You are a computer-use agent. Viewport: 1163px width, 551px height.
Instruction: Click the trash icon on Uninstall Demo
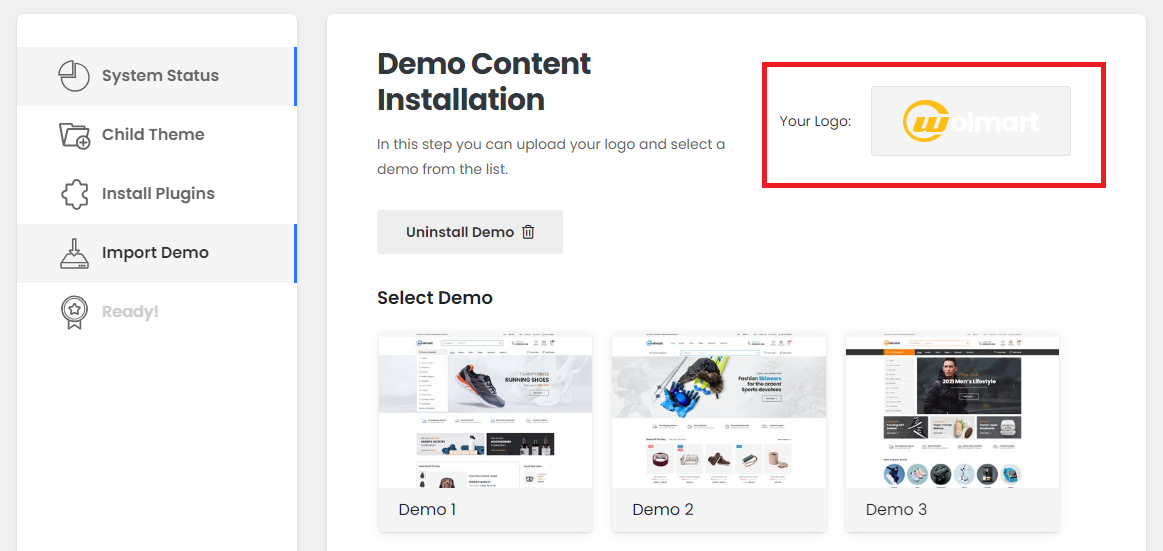pyautogui.click(x=528, y=232)
